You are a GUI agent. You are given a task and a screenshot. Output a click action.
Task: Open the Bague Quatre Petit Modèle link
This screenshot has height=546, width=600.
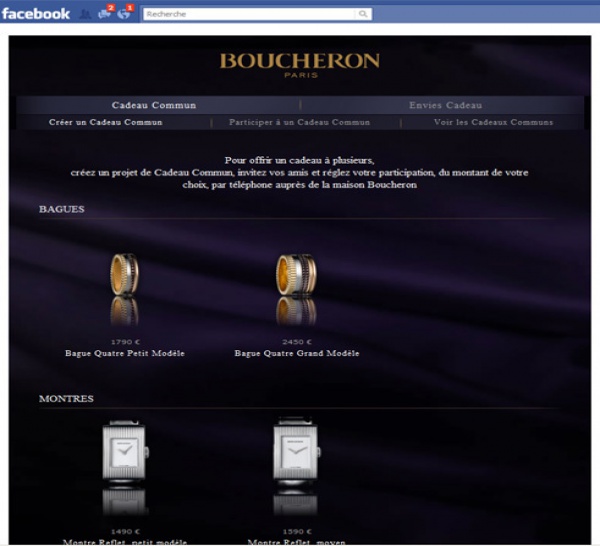pos(125,353)
